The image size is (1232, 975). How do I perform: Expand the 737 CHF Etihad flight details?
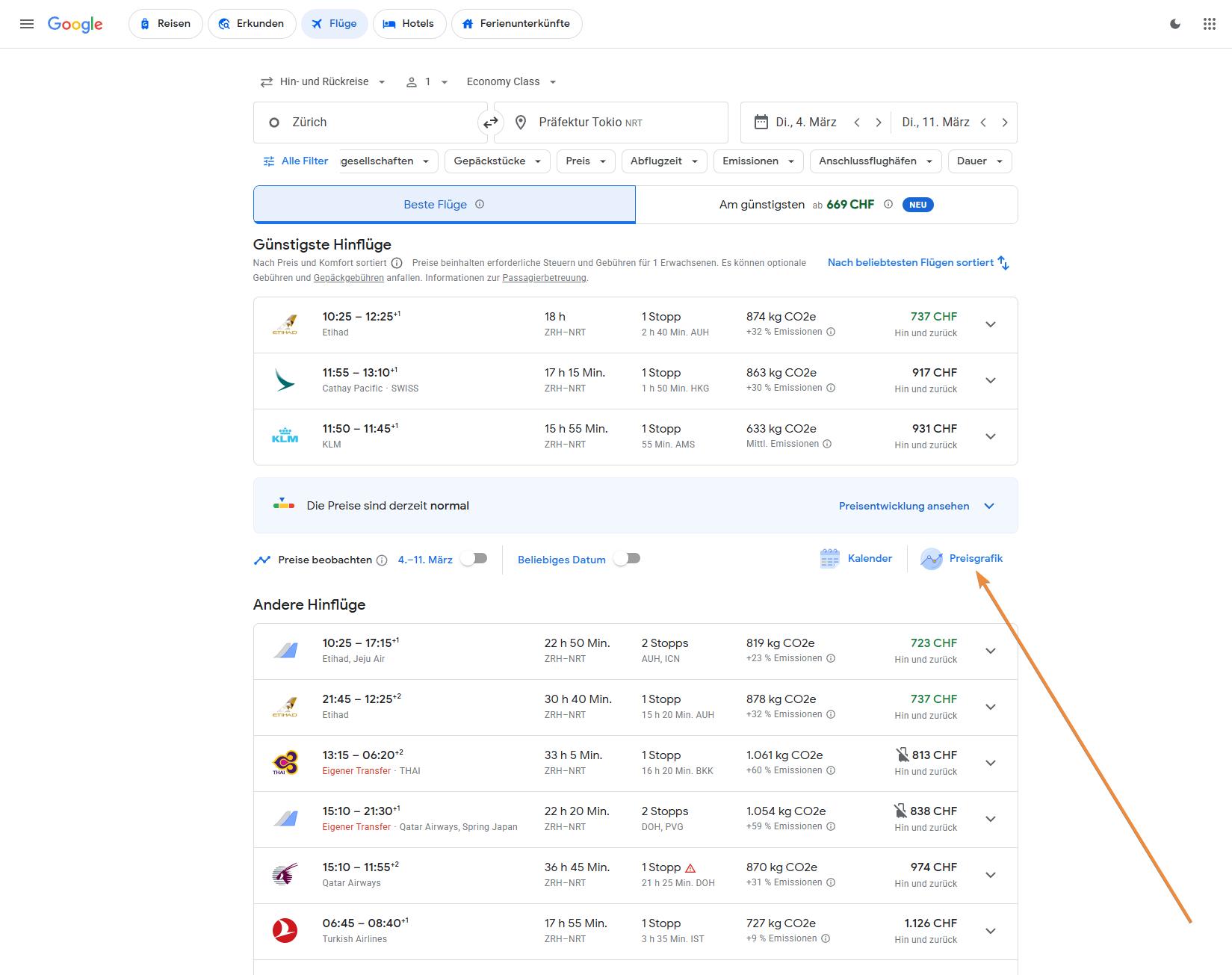point(991,324)
